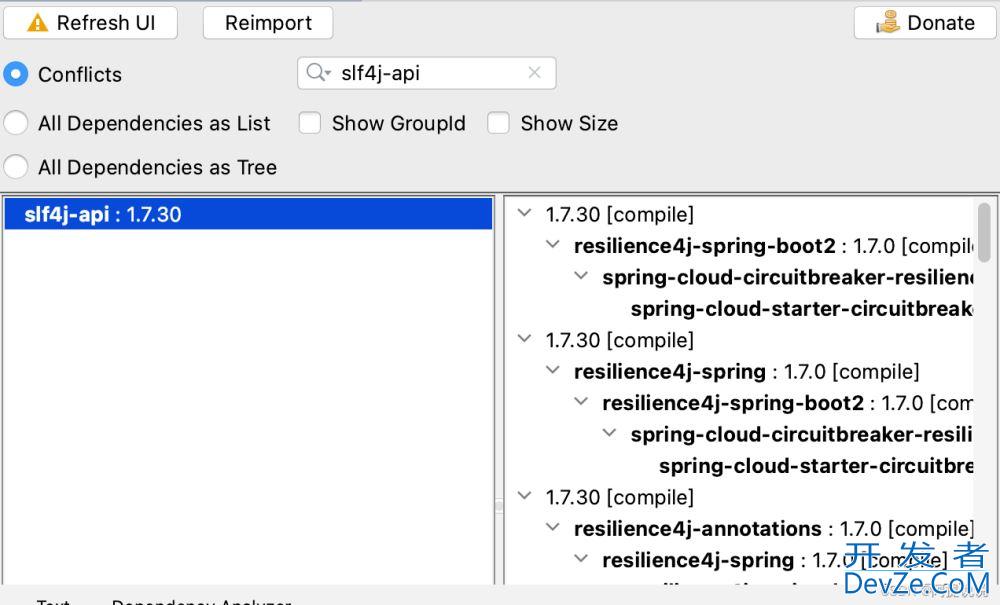
Task: Collapse the topmost 1.7.30 [compile] node
Action: 524,213
